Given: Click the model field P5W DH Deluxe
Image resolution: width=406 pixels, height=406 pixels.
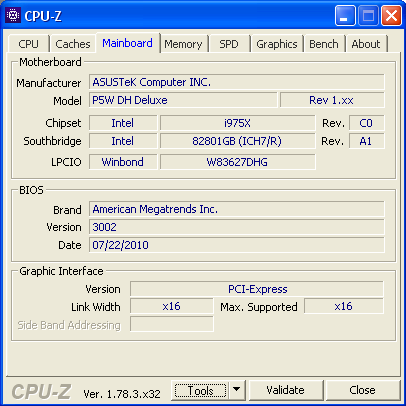Looking at the screenshot, I should coord(183,100).
